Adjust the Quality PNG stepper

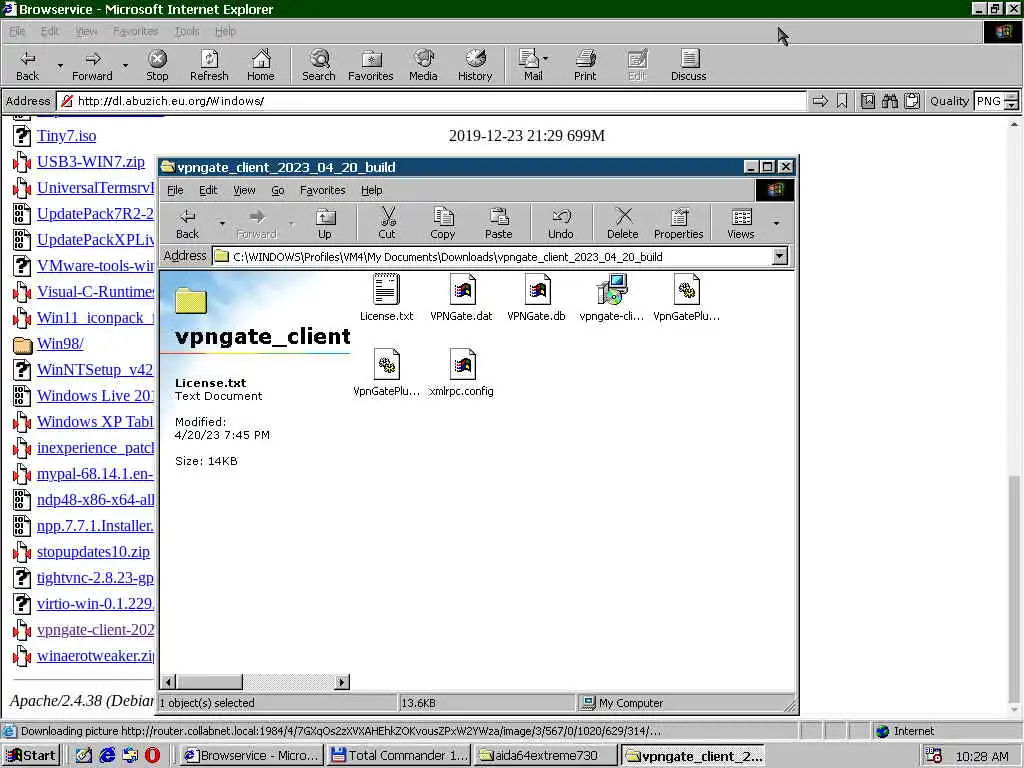click(x=1012, y=101)
